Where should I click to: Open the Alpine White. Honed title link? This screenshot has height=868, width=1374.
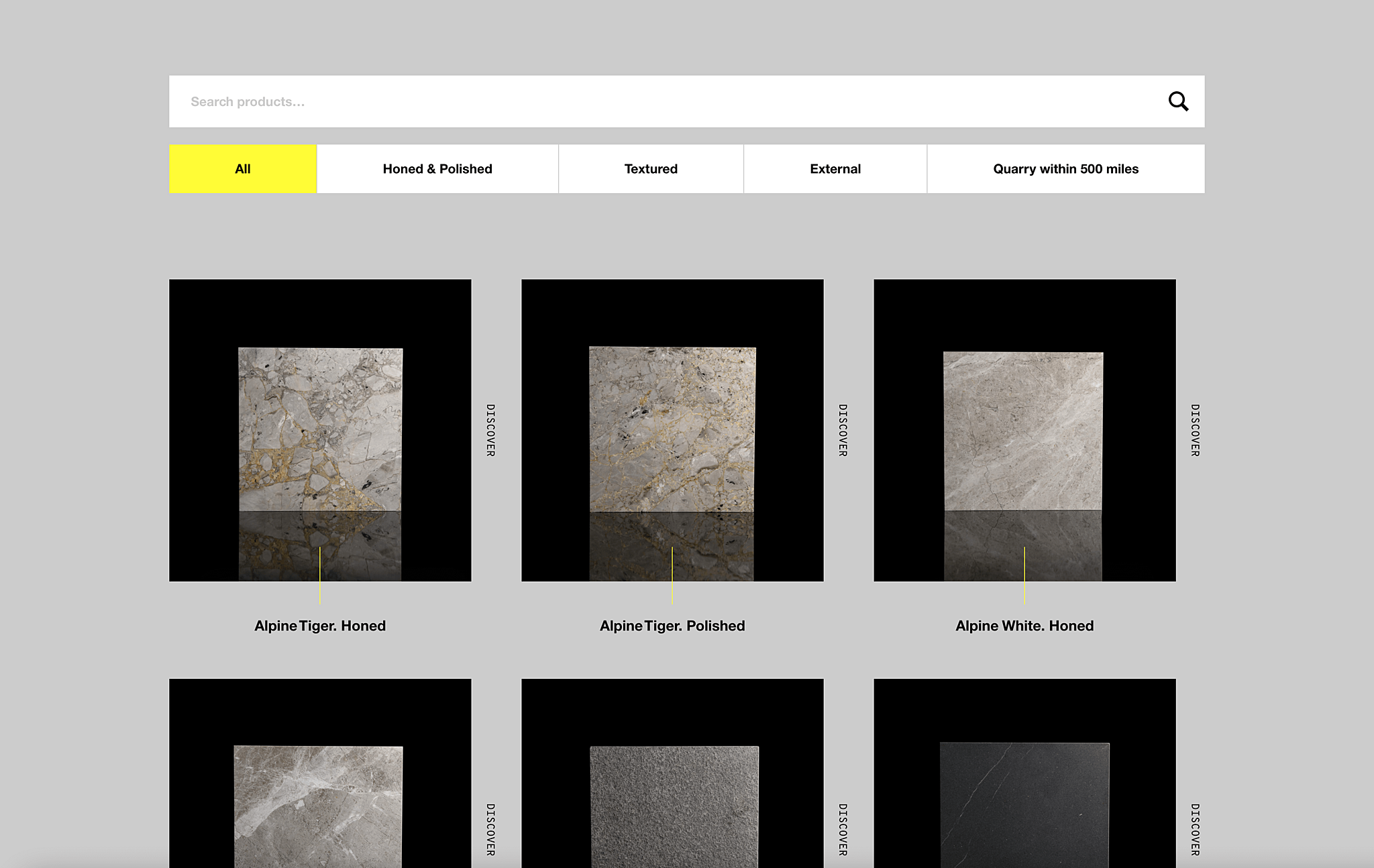coord(1024,626)
